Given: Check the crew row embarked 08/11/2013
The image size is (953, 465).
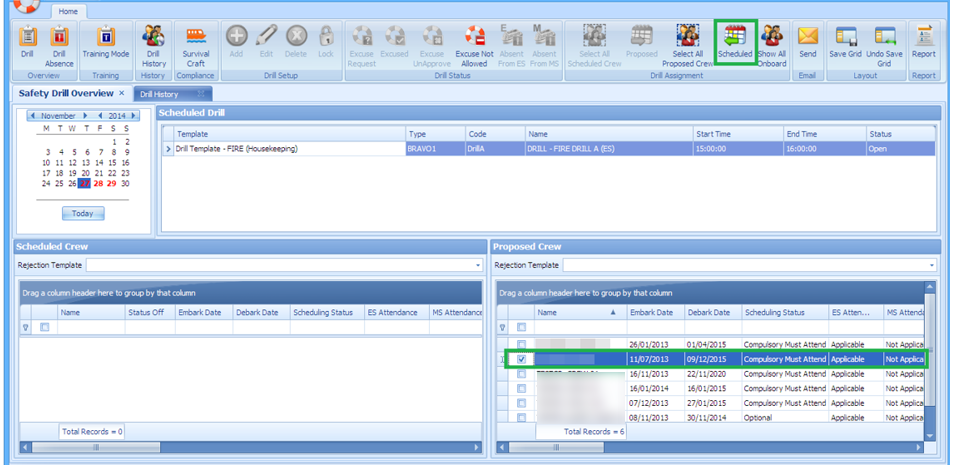Looking at the screenshot, I should [521, 418].
